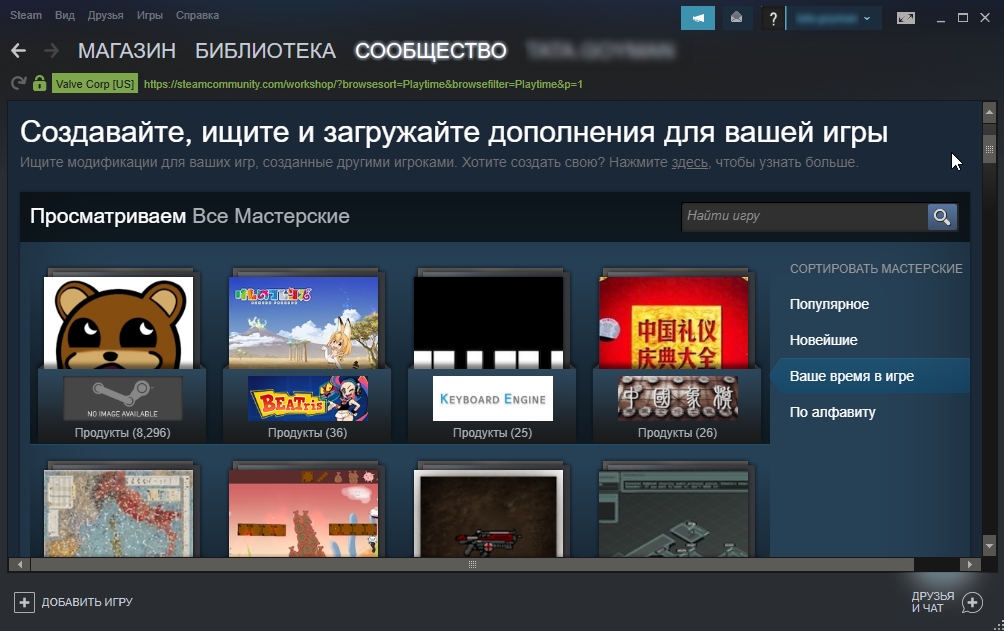Follow the здесь link
1004x631 pixels.
click(x=690, y=163)
